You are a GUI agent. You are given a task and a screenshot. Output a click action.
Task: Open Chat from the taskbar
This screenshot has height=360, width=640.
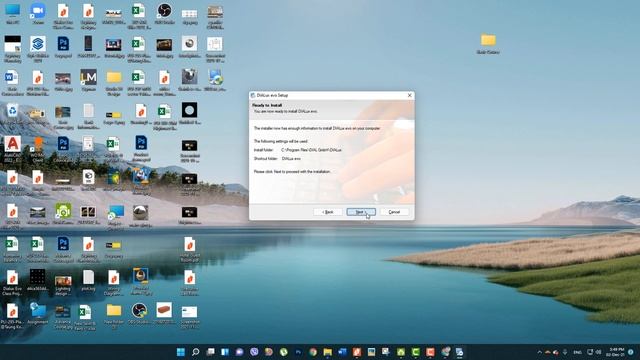click(x=240, y=352)
